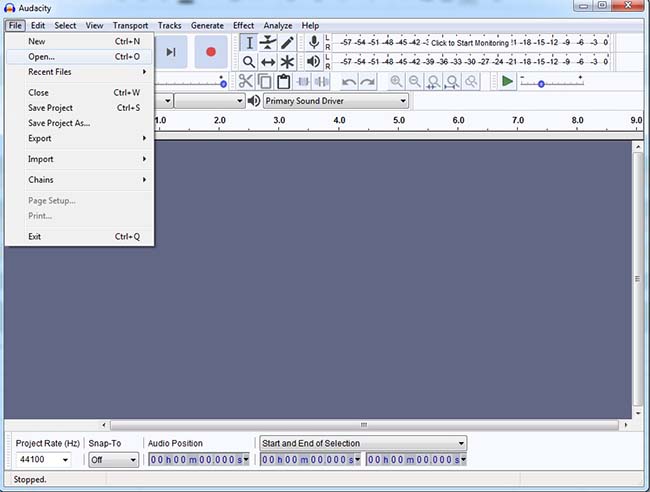Open the Select menu

(65, 26)
